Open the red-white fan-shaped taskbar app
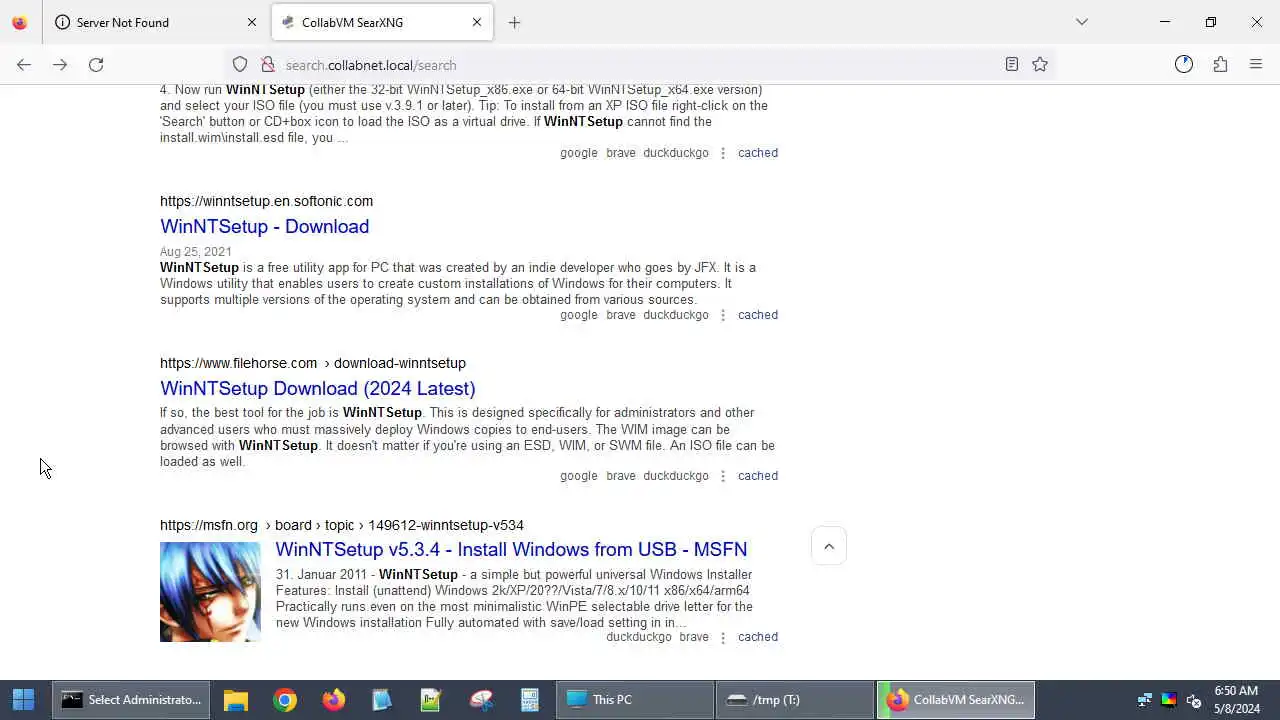This screenshot has width=1280, height=720. pyautogui.click(x=481, y=700)
